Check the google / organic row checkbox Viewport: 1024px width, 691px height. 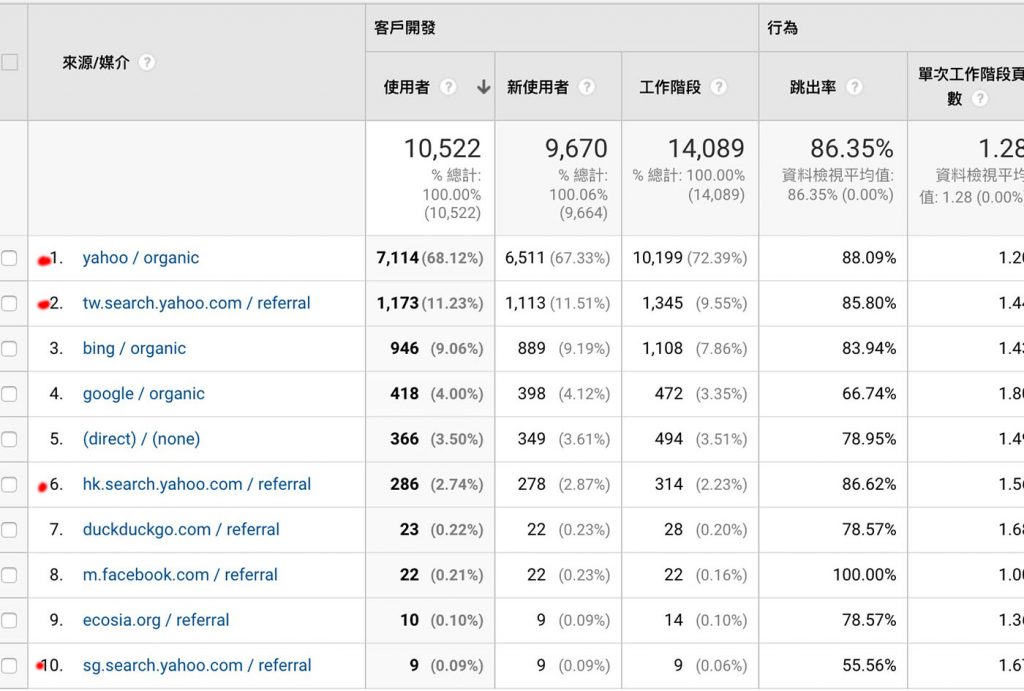(9, 393)
